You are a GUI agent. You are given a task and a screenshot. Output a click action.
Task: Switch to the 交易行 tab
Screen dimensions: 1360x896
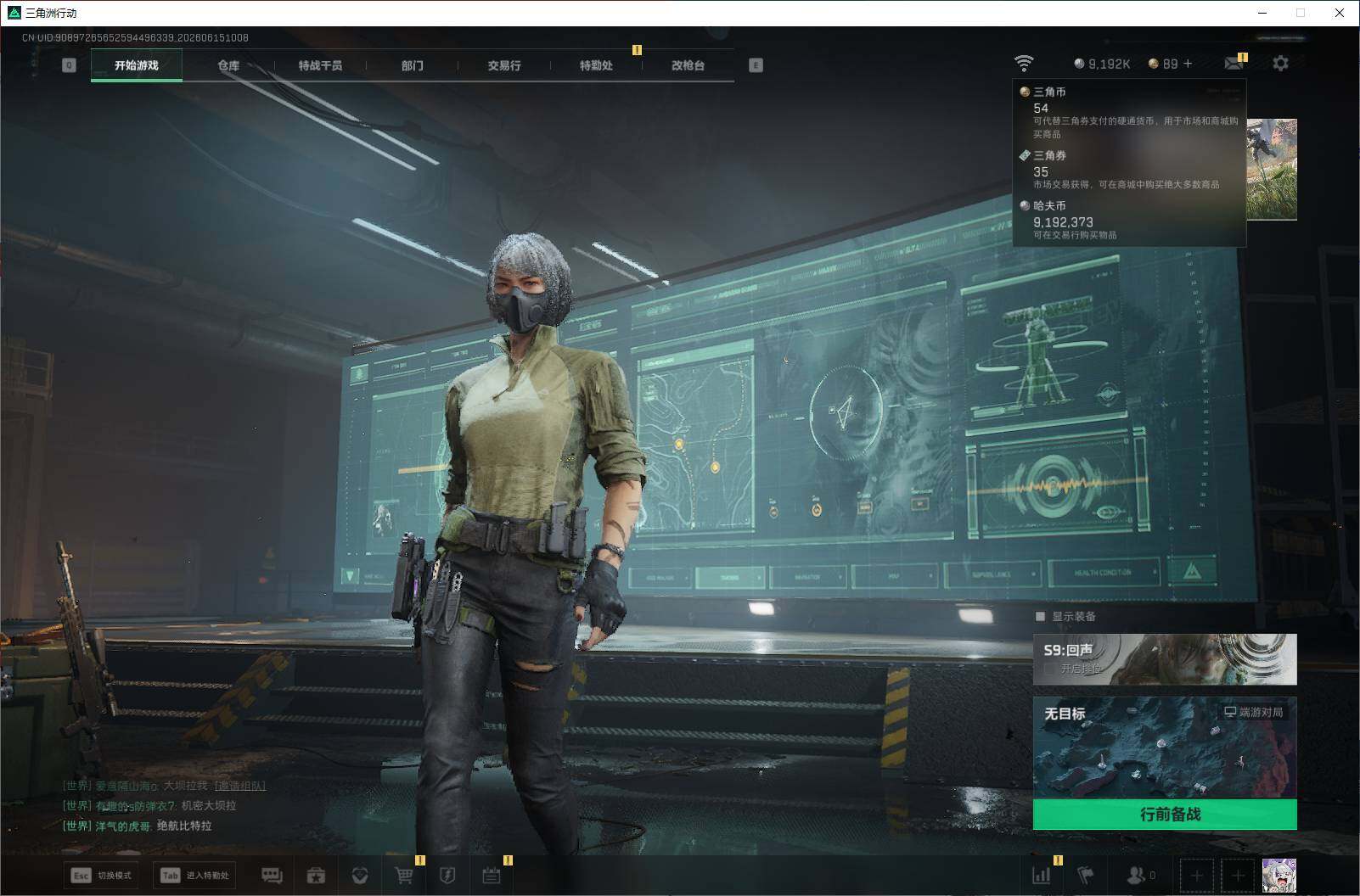pyautogui.click(x=504, y=65)
